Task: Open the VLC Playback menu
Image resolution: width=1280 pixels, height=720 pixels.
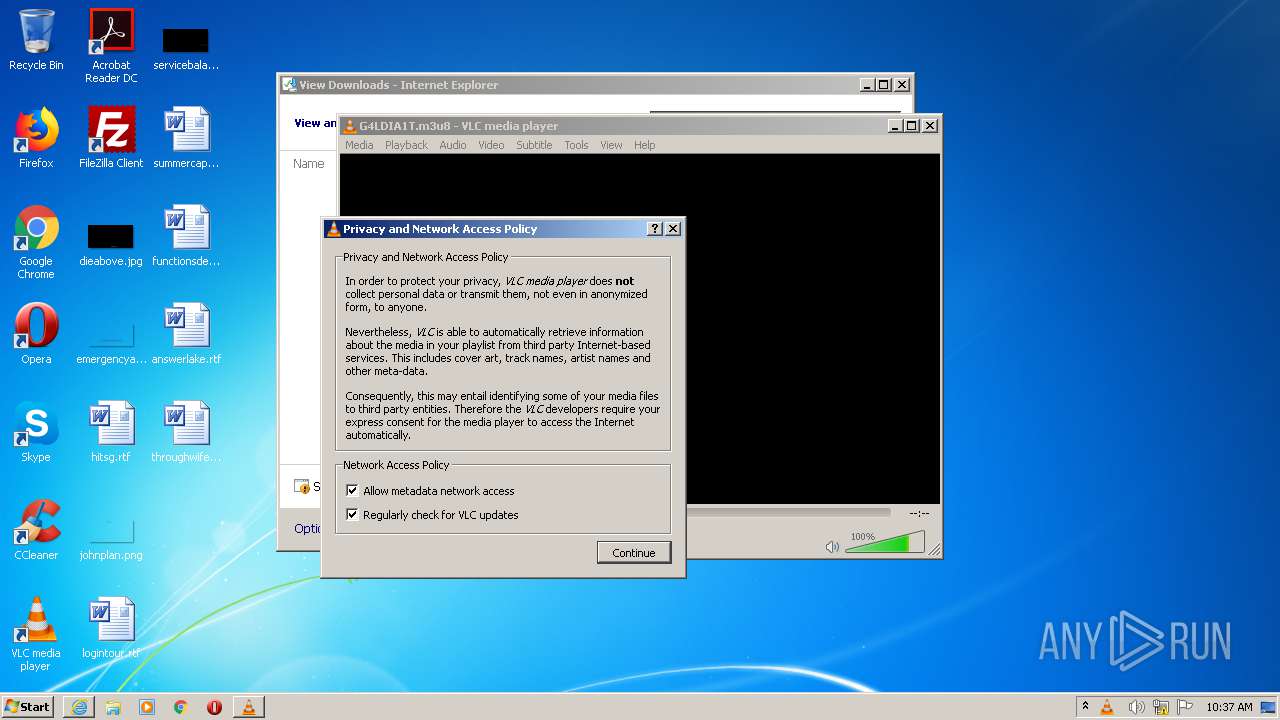Action: [x=406, y=145]
